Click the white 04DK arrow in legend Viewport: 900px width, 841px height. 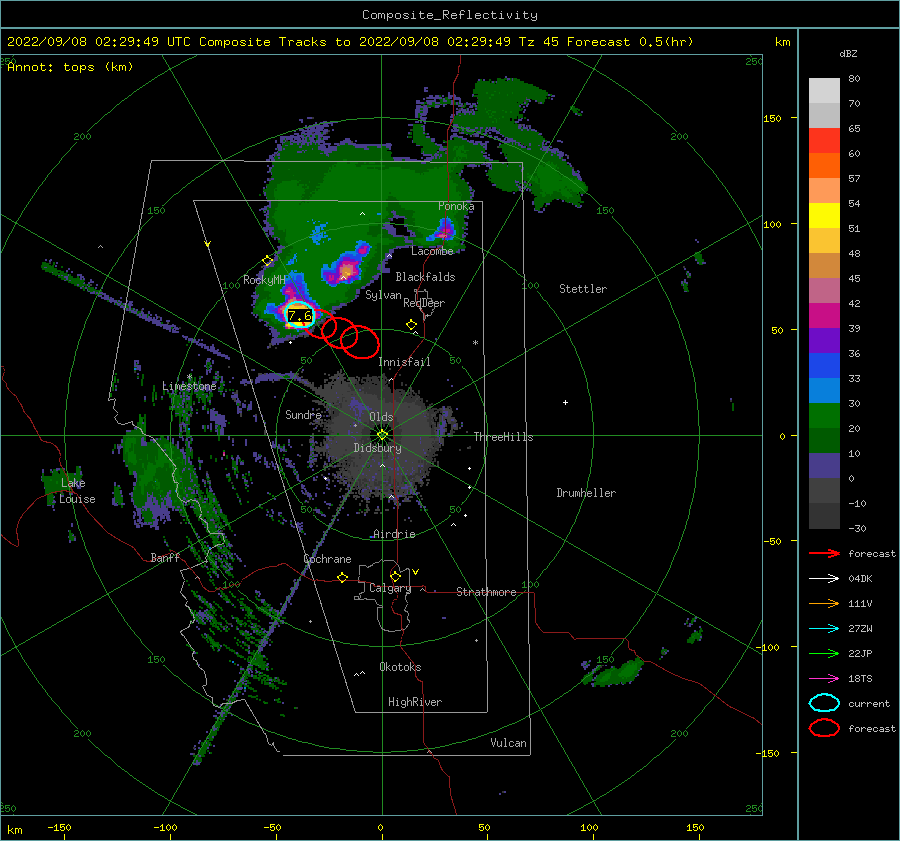point(824,579)
